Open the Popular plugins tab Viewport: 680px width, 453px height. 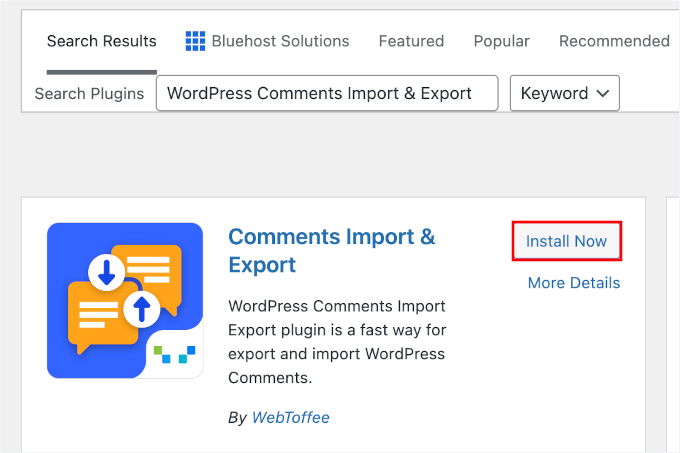coord(501,41)
